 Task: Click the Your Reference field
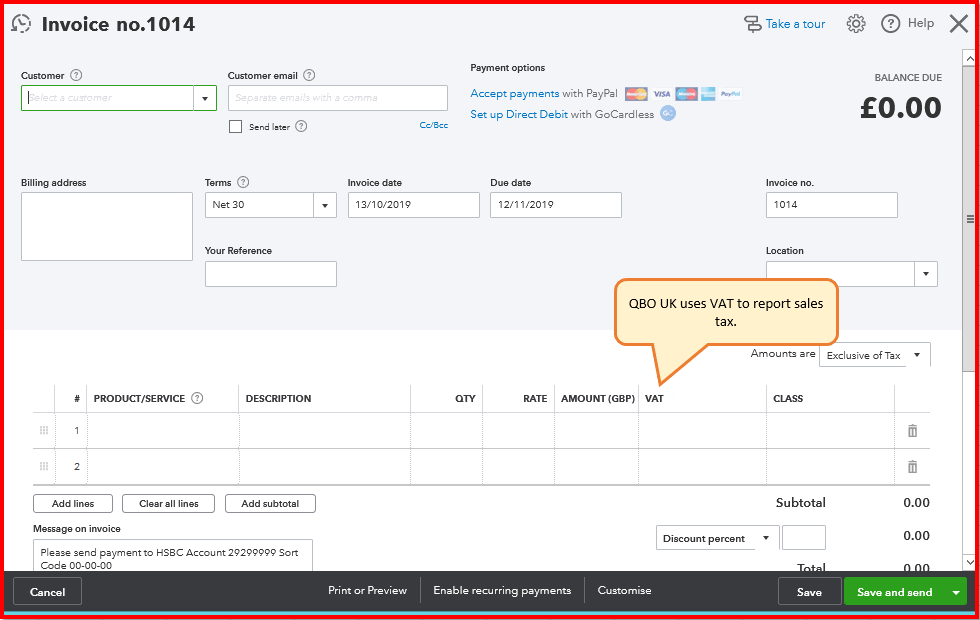[271, 274]
